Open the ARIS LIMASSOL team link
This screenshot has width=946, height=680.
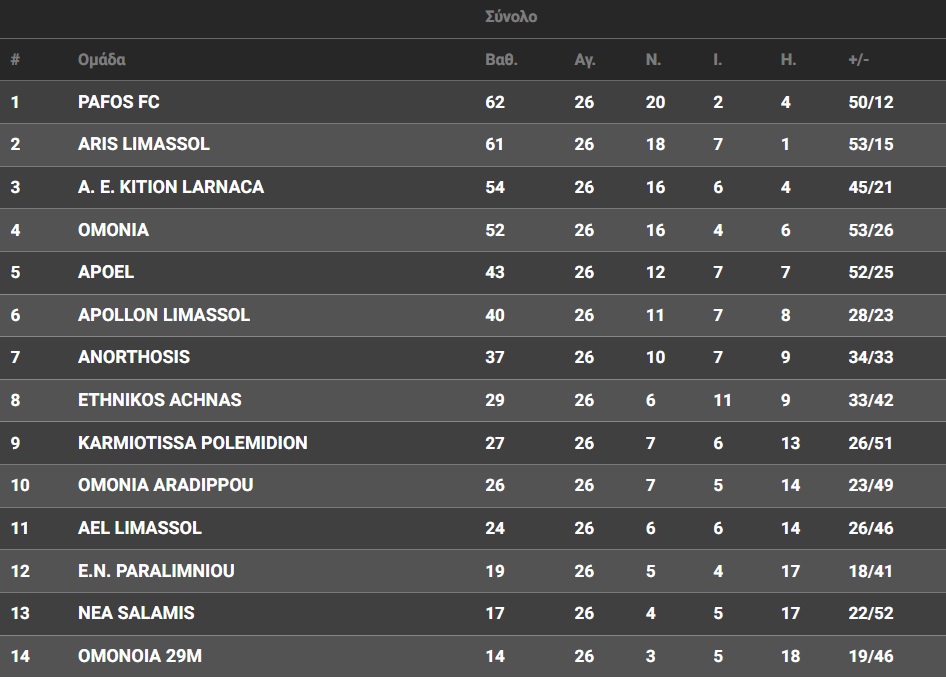pyautogui.click(x=144, y=144)
